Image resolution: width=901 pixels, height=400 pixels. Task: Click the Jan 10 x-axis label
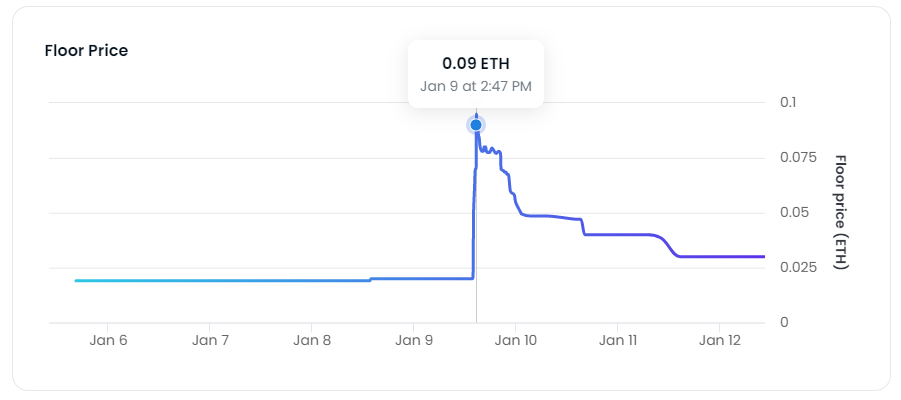coord(516,341)
